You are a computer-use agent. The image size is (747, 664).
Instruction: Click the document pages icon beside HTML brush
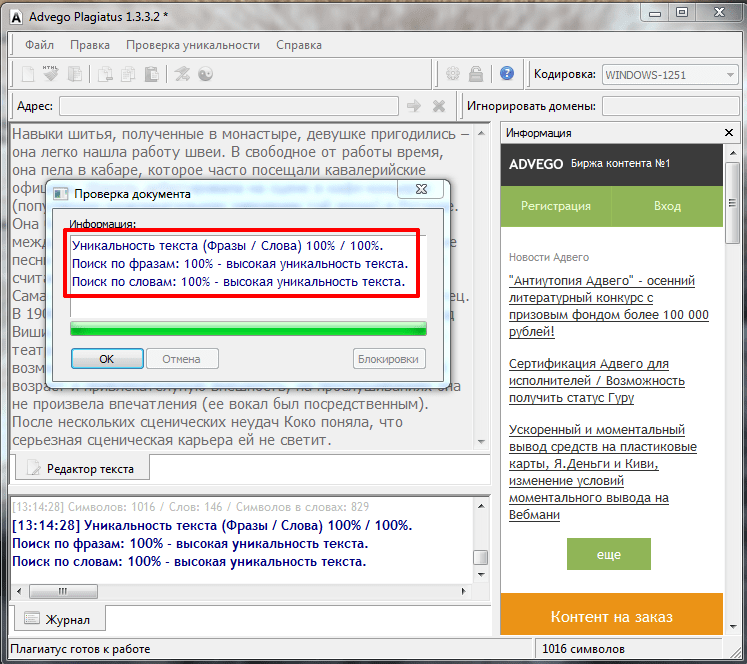click(74, 74)
